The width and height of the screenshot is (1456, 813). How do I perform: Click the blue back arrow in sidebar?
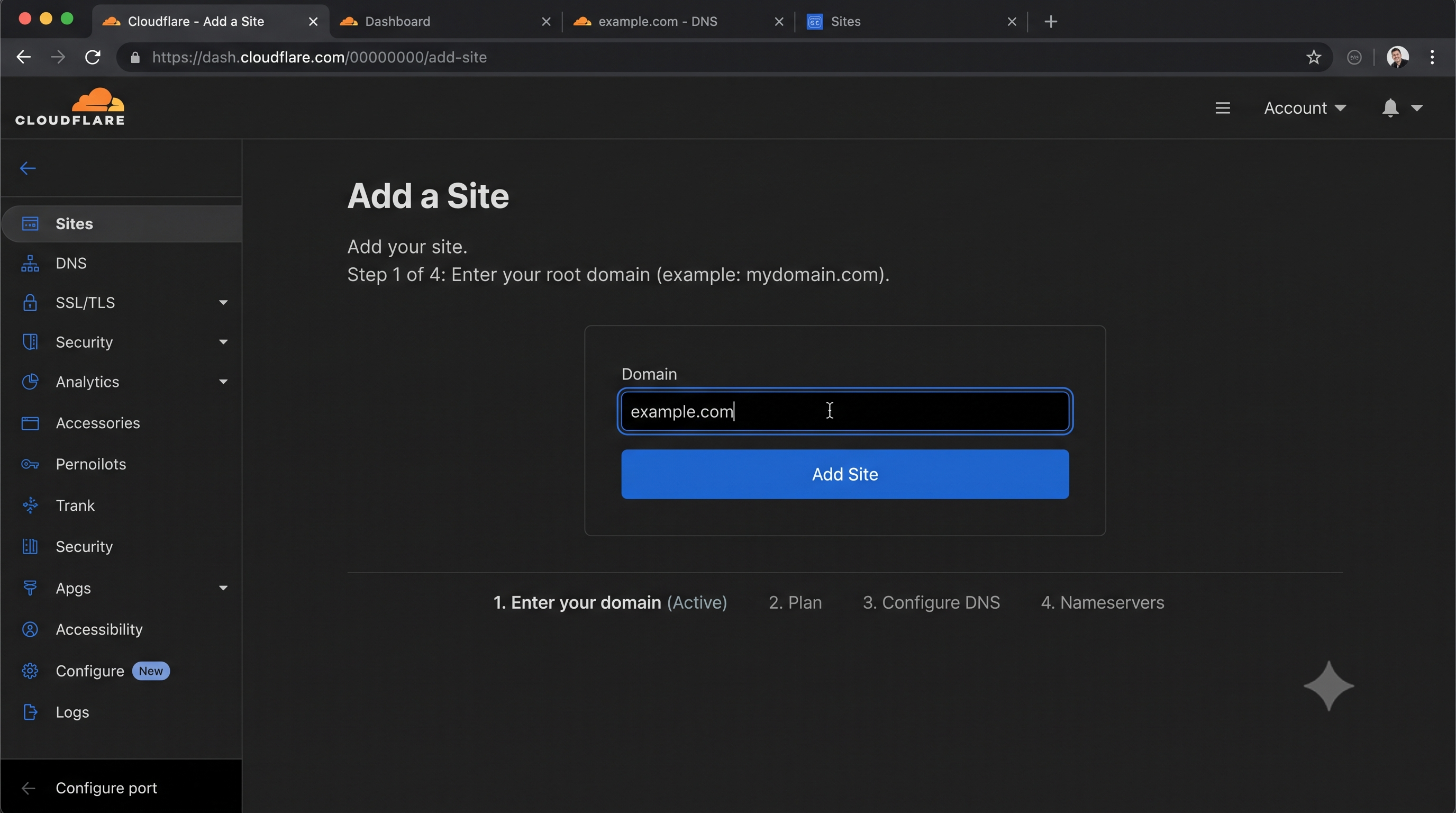pos(28,168)
